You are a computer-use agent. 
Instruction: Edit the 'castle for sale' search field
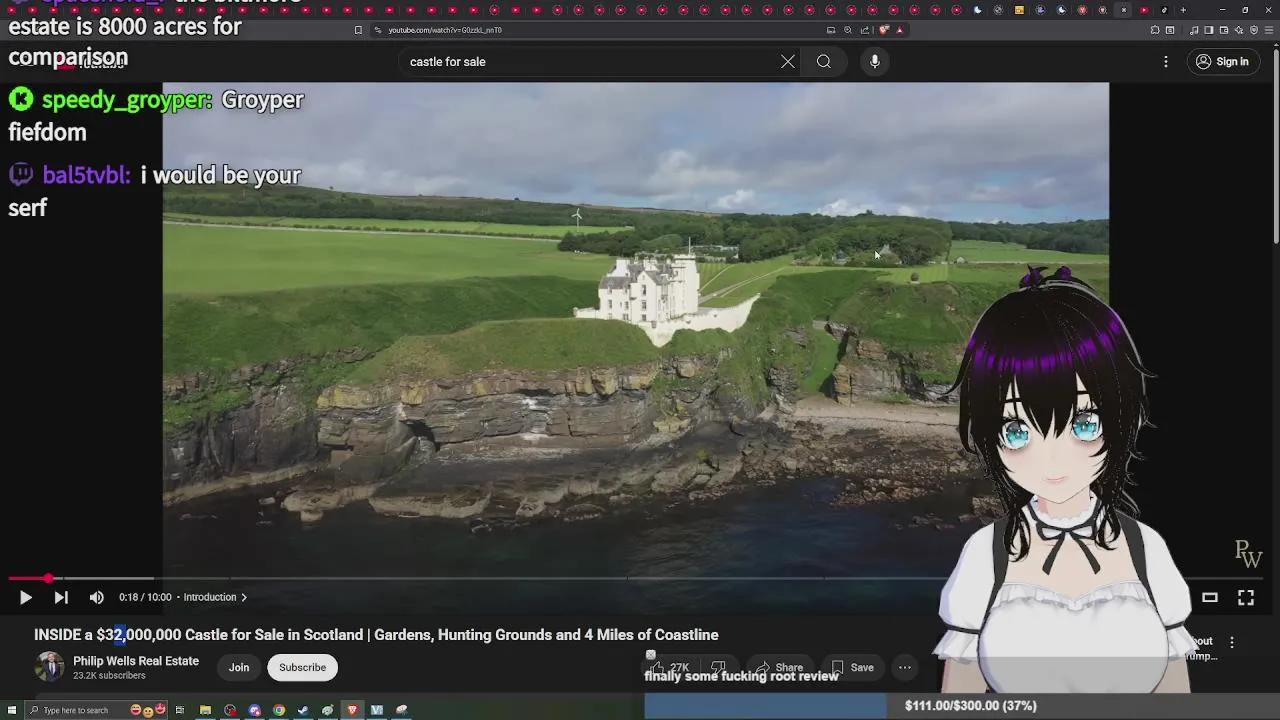coord(590,62)
